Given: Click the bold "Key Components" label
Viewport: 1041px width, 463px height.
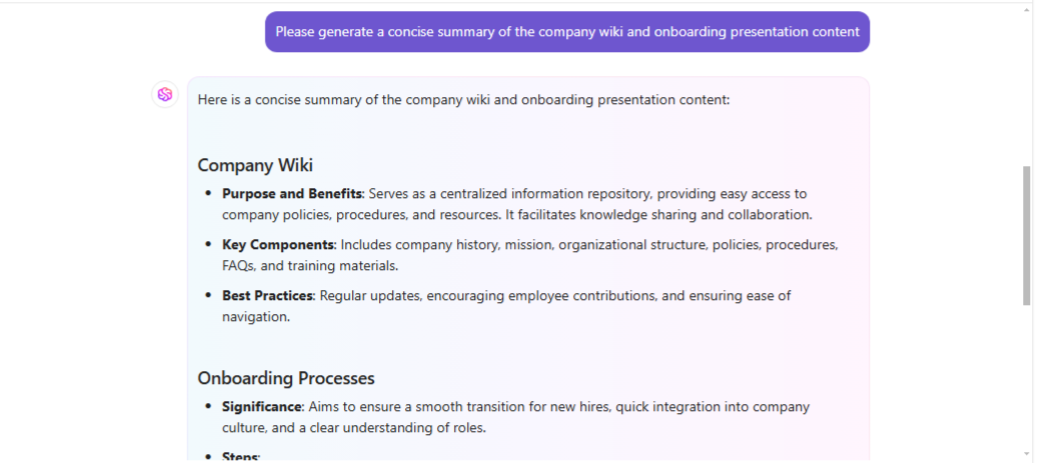Looking at the screenshot, I should [278, 244].
